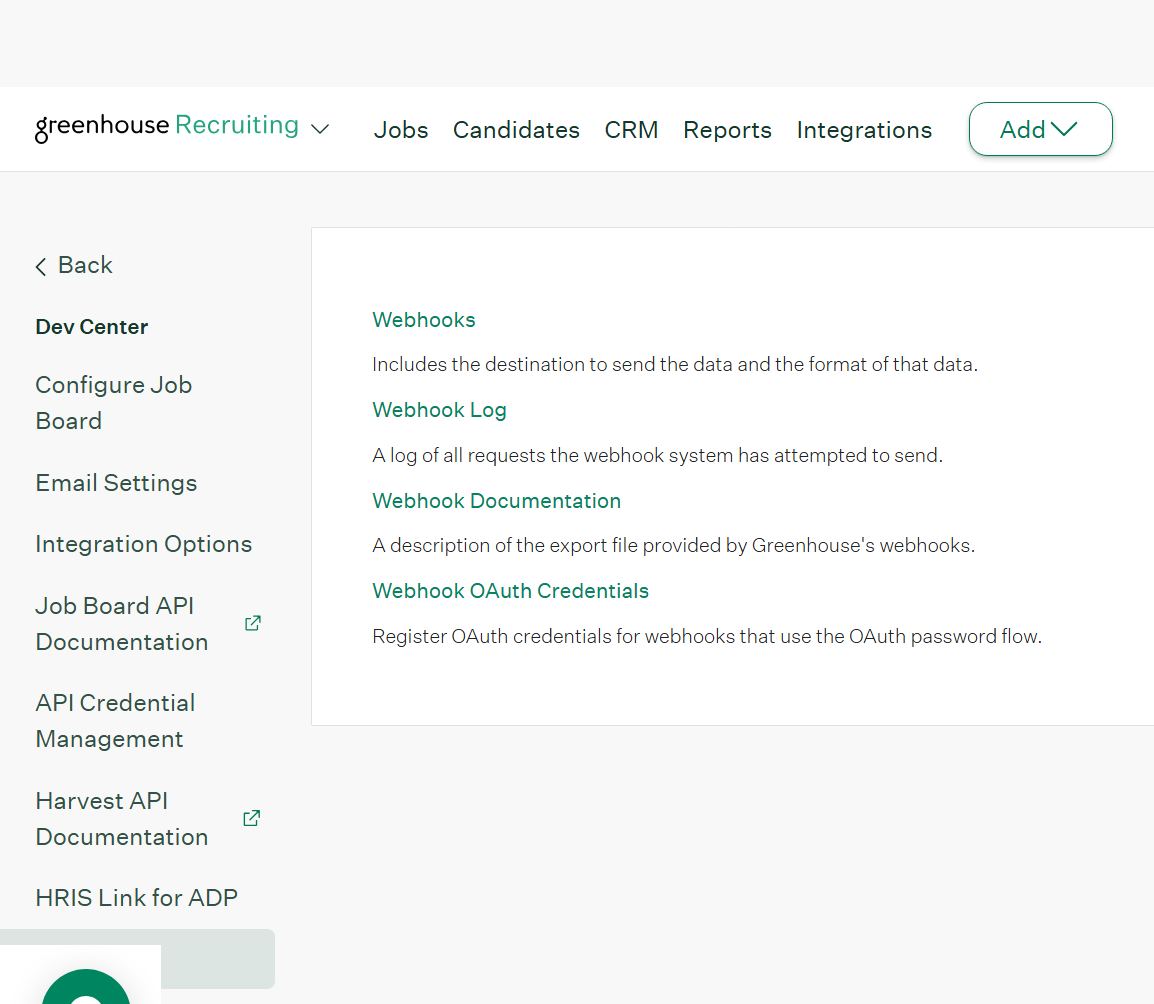Open Email Settings in sidebar
The image size is (1154, 1004).
pos(116,483)
